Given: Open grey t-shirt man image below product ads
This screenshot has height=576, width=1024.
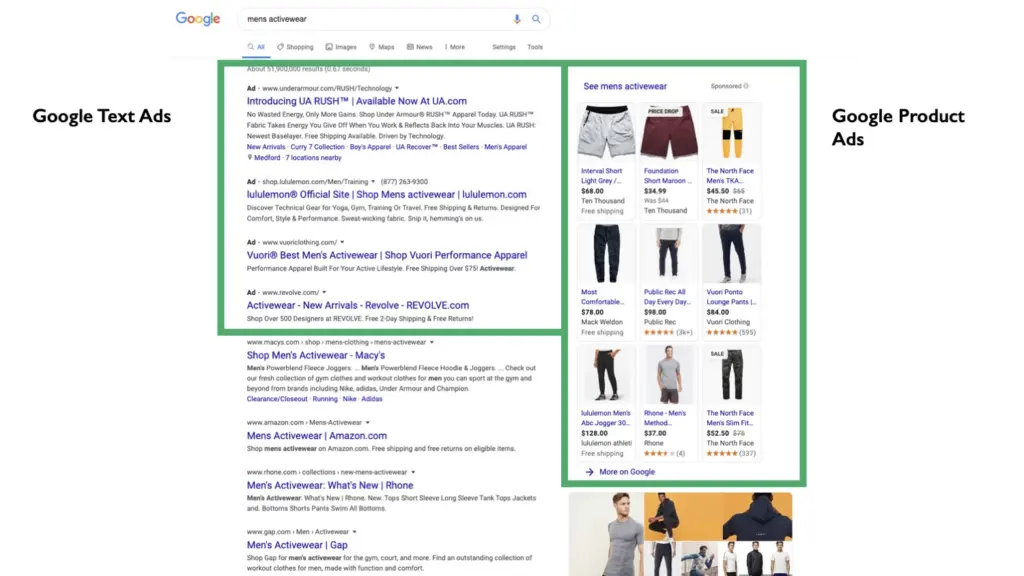Looking at the screenshot, I should coord(606,534).
